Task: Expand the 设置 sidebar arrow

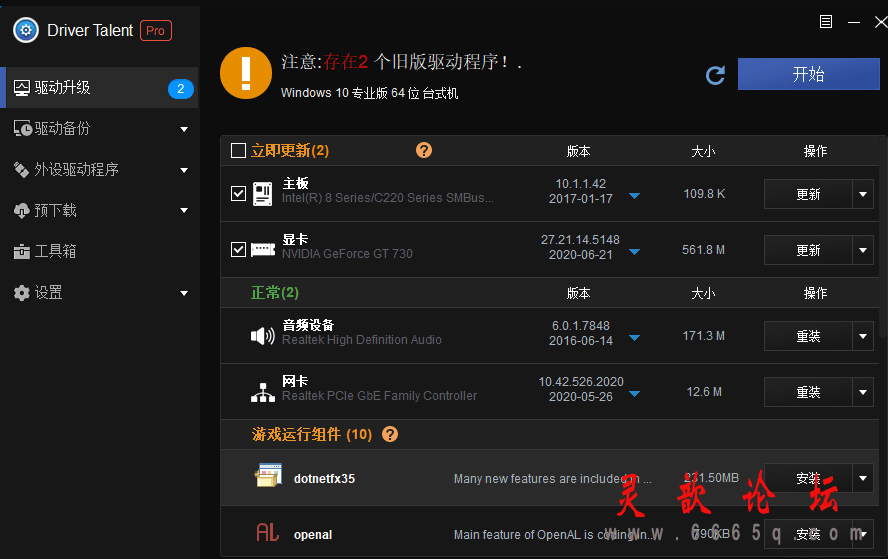Action: tap(184, 293)
